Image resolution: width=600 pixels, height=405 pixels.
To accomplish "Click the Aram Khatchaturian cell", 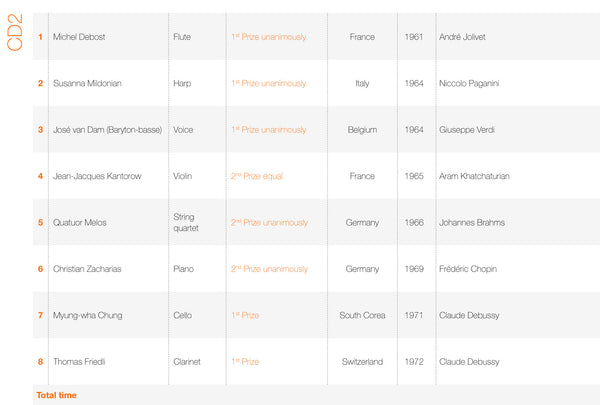I will (x=474, y=176).
